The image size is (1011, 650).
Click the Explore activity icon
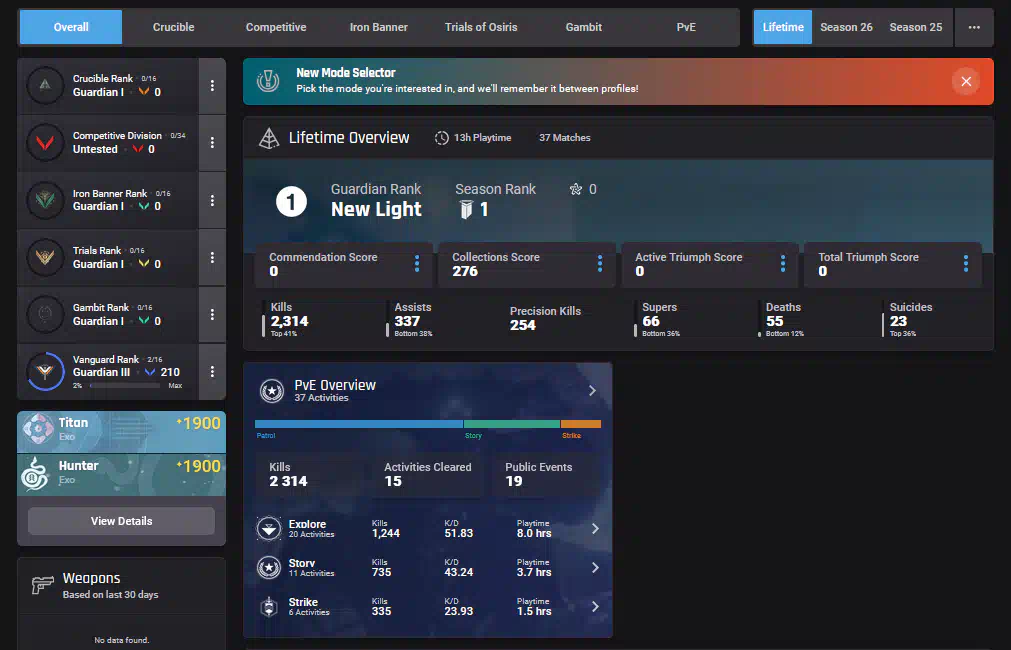[x=269, y=529]
